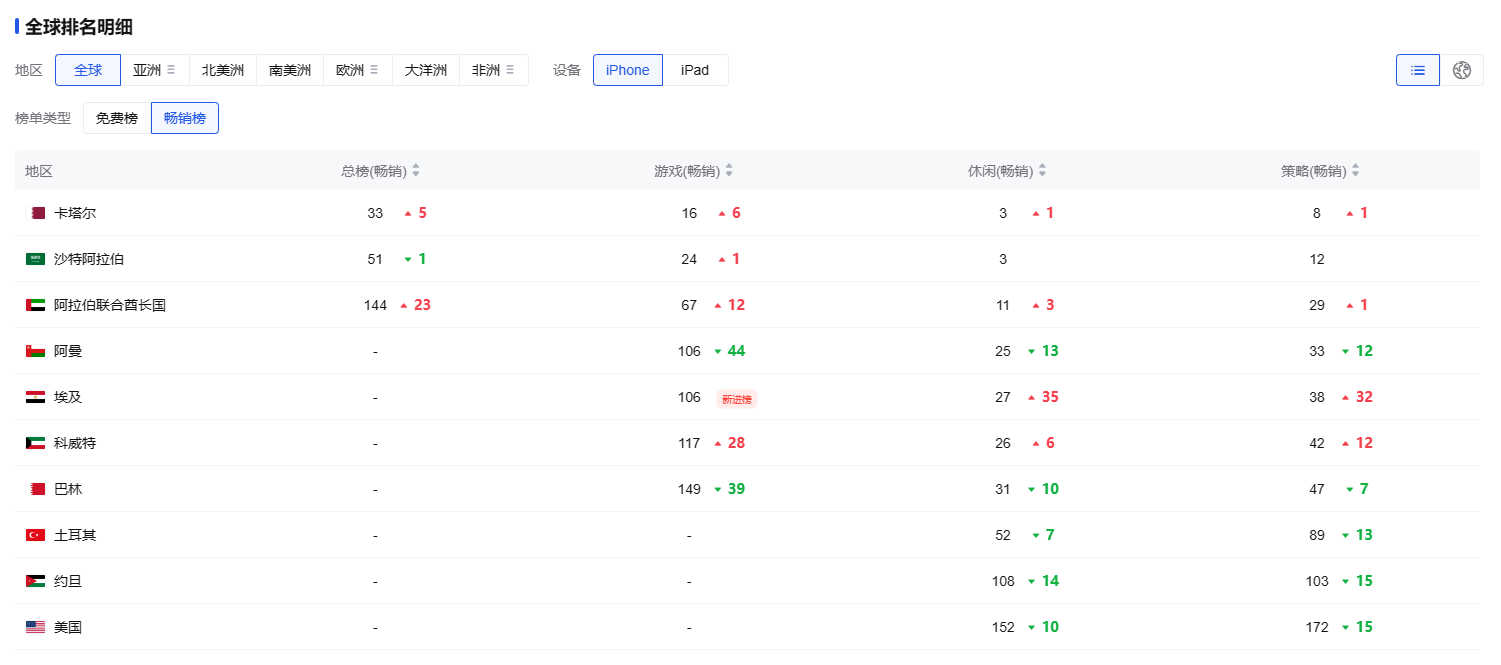Select the 畅销榜 chart type

(185, 118)
